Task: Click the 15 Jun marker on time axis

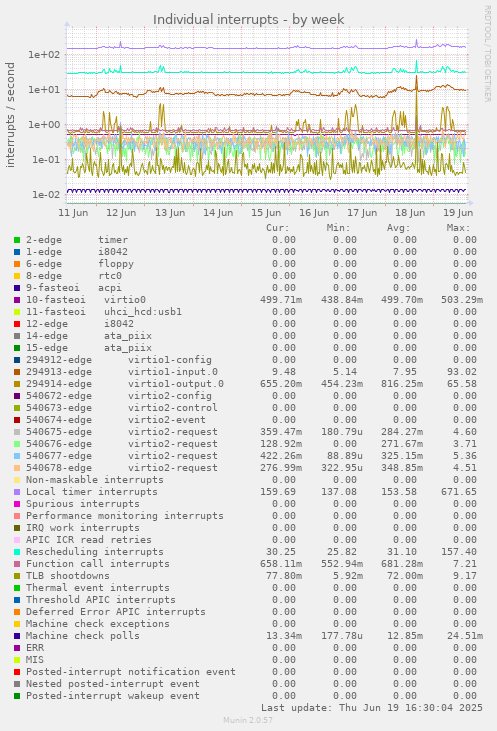Action: 266,213
